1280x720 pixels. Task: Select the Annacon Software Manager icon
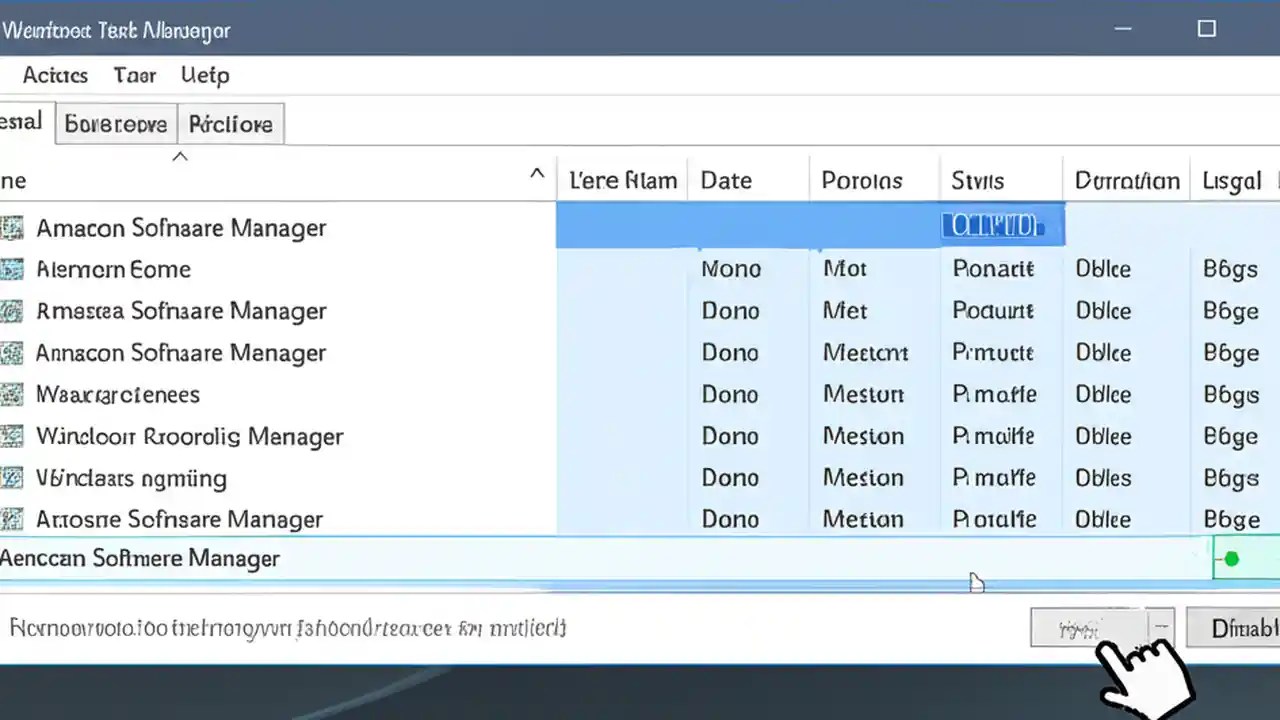pos(14,353)
